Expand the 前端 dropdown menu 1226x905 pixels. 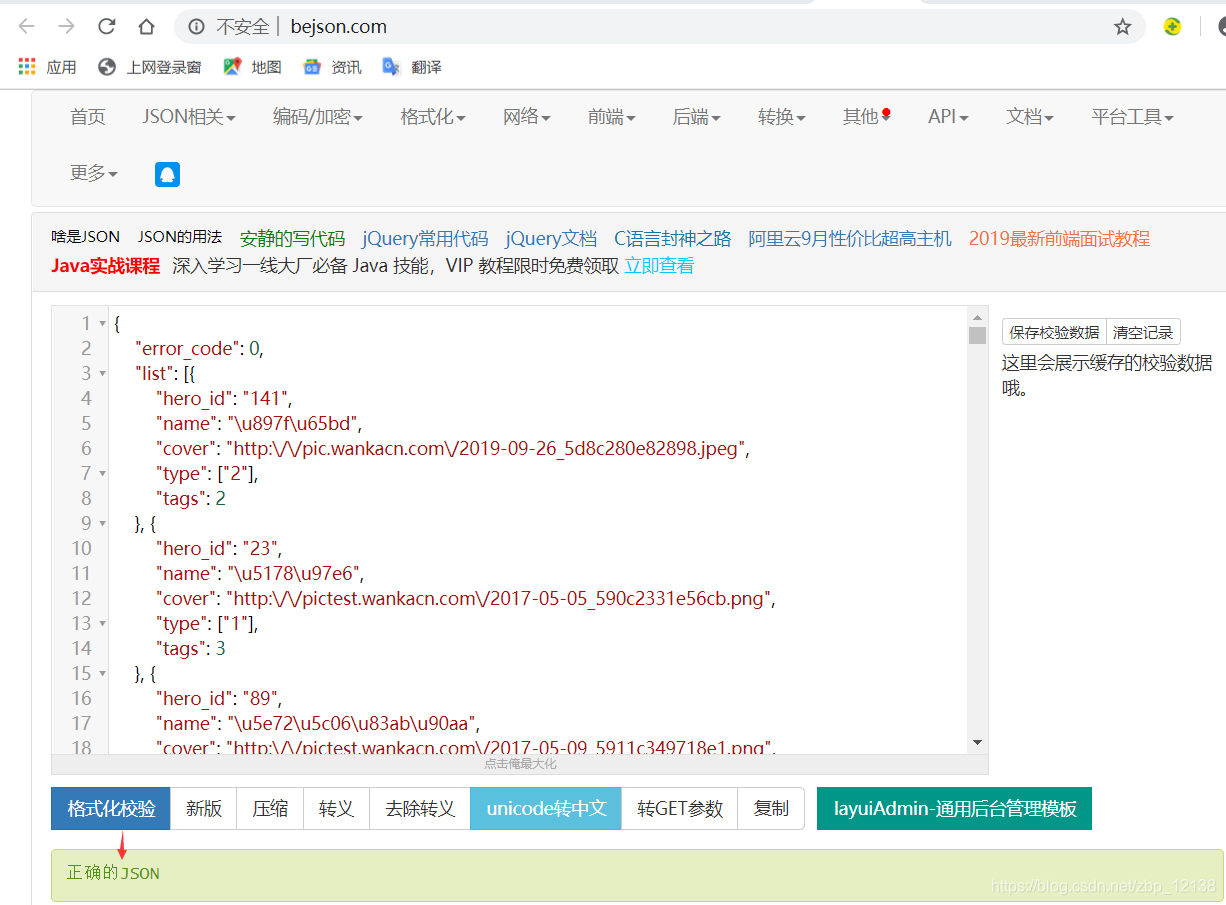pos(612,117)
